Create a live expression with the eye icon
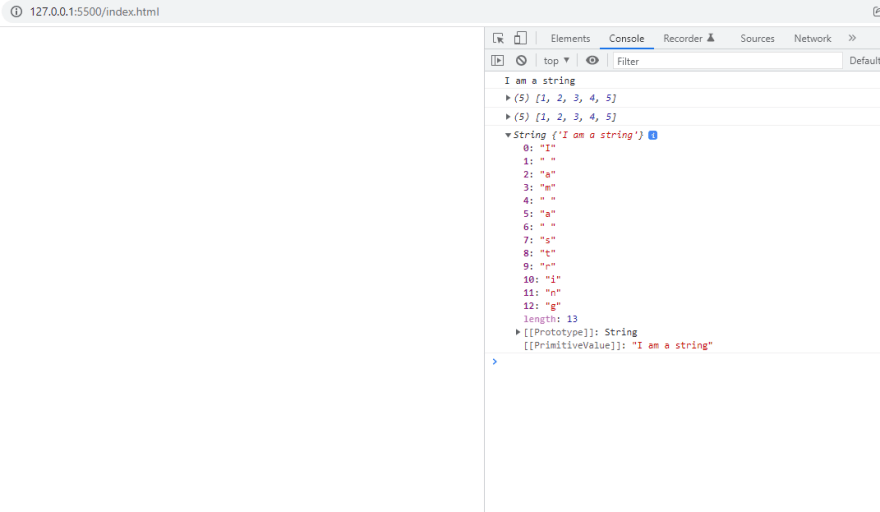 (x=592, y=61)
